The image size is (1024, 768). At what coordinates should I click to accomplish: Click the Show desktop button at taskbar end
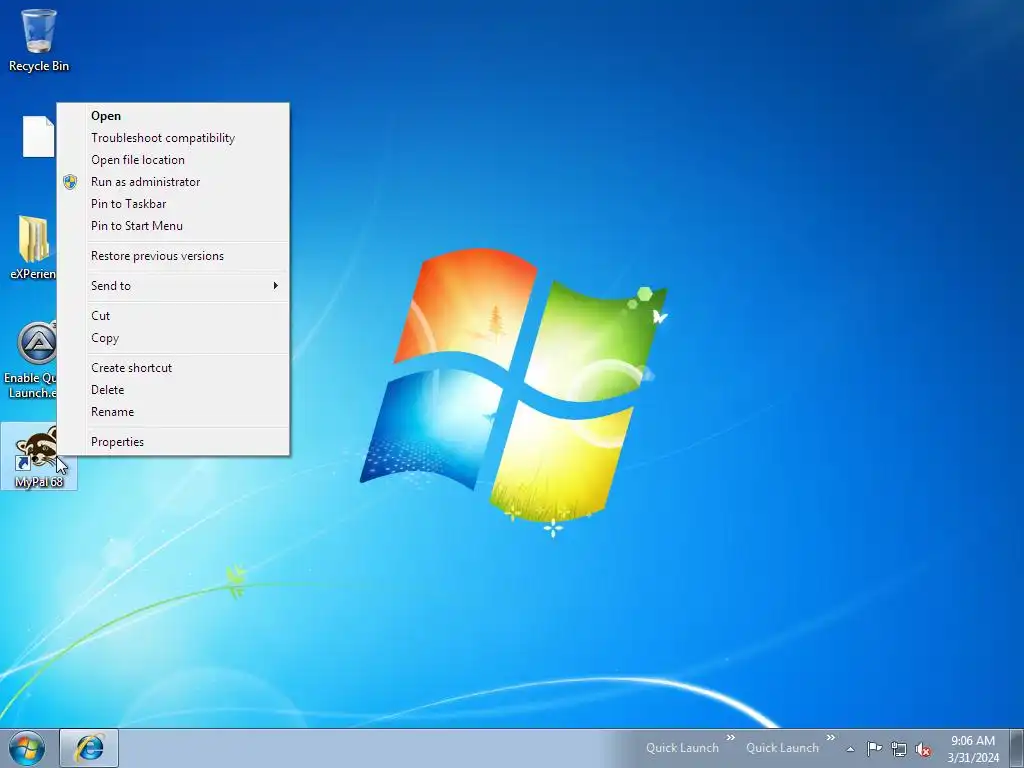coord(1017,748)
